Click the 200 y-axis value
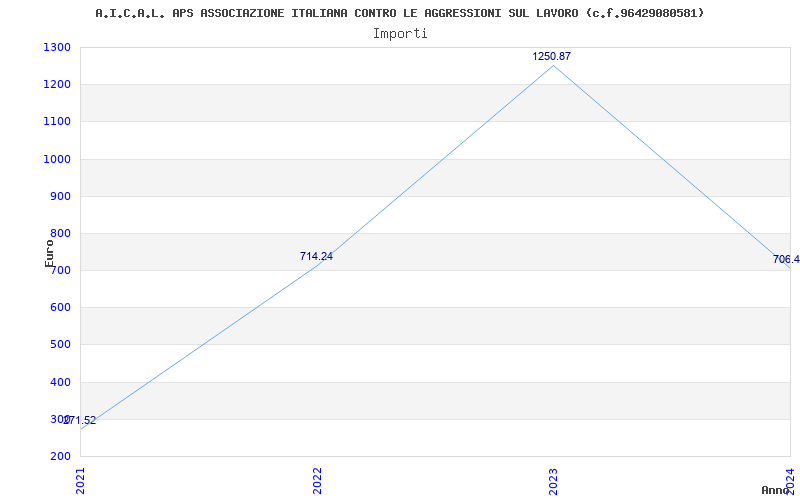This screenshot has width=800, height=500. click(60, 456)
